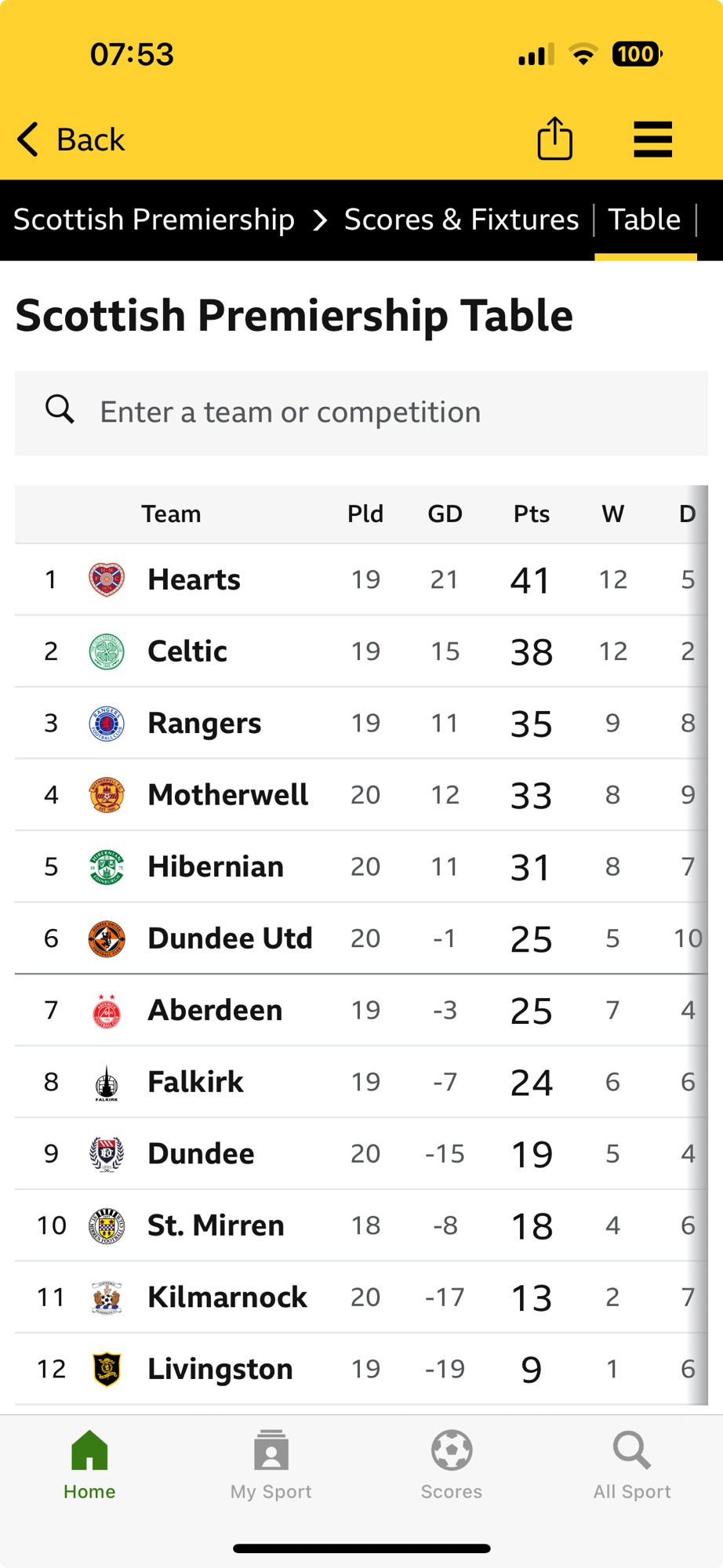Open the Scores bottom tab
Image resolution: width=723 pixels, height=1568 pixels.
coord(452,1465)
